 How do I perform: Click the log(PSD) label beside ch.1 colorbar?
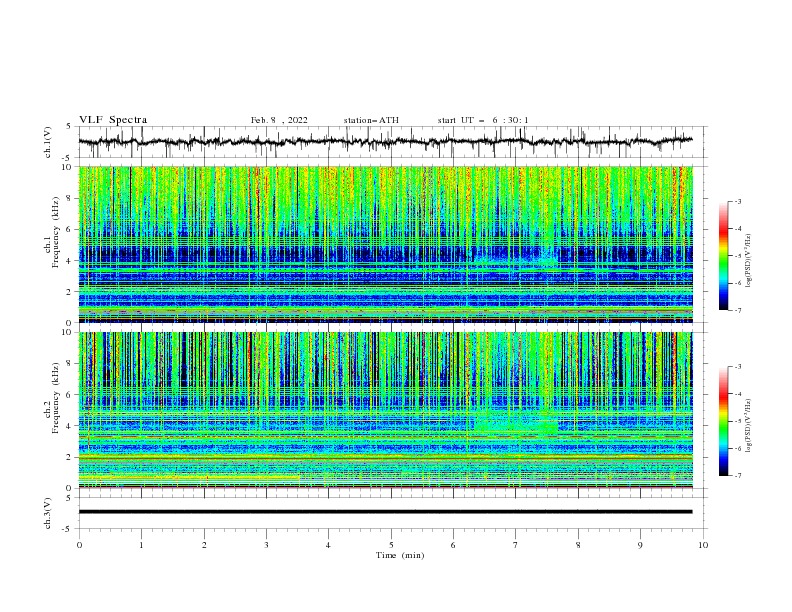pos(748,261)
